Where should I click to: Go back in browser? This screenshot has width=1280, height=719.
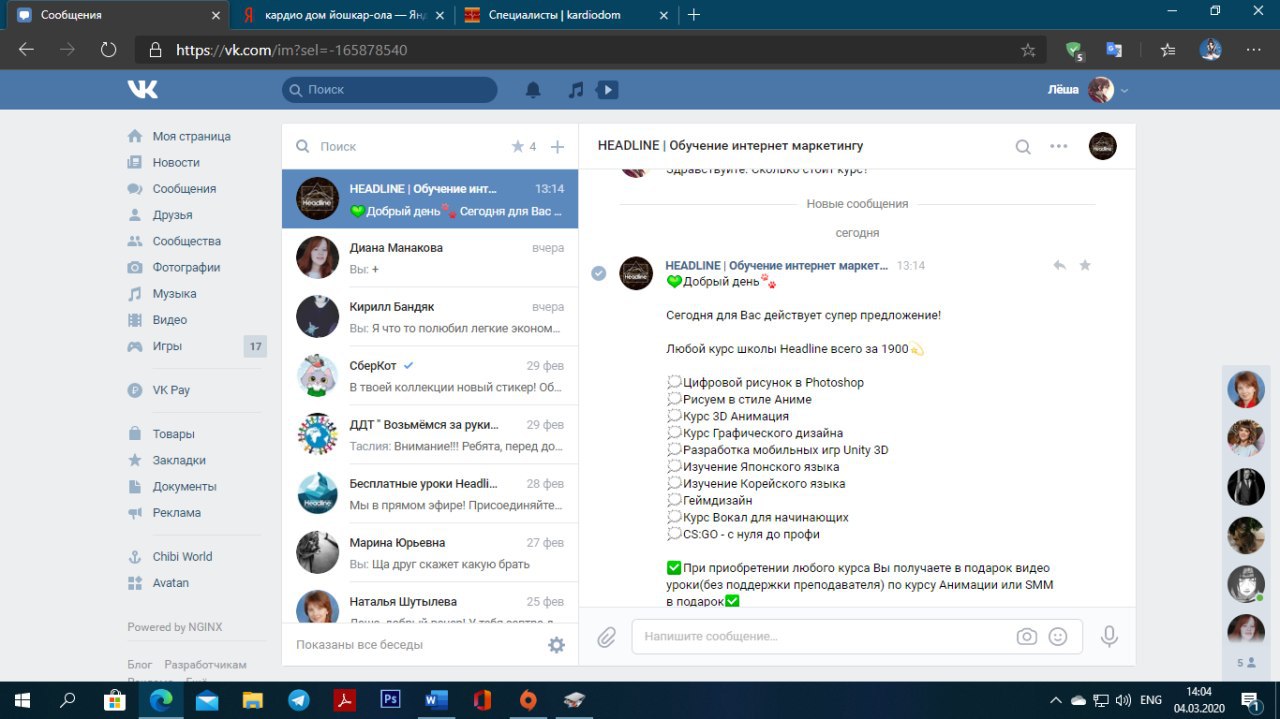(26, 49)
